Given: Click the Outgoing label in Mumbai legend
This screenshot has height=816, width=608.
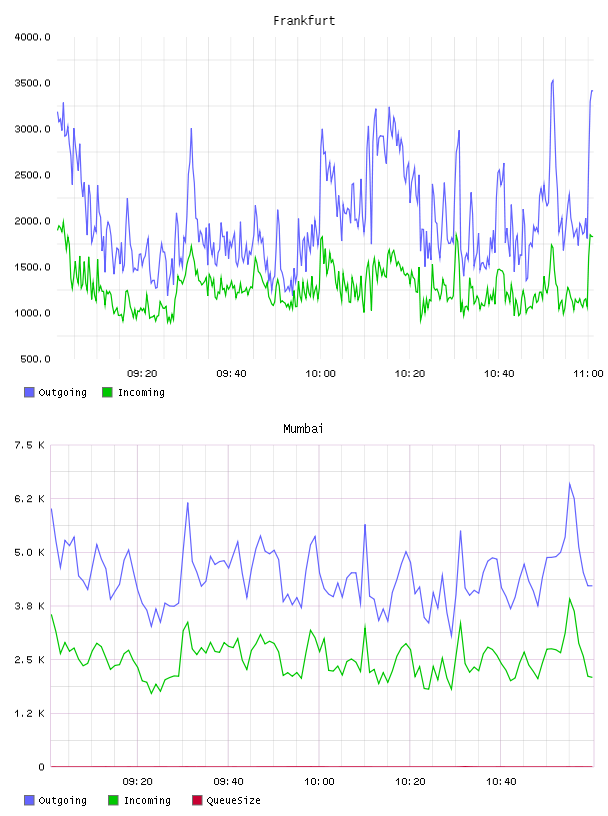Looking at the screenshot, I should [x=62, y=800].
